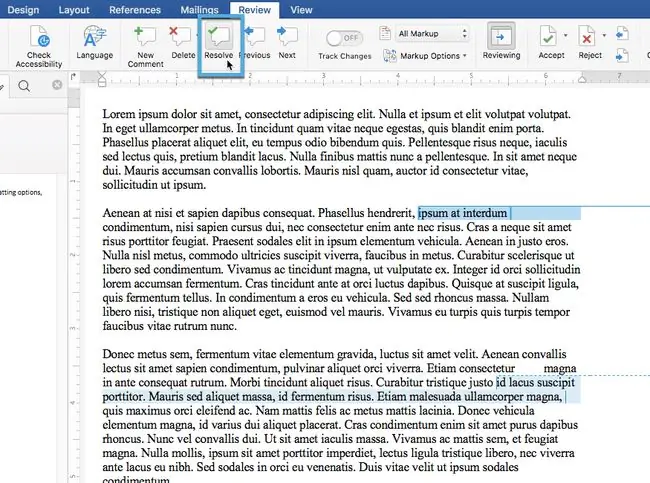This screenshot has height=483, width=650.
Task: Click the left indent marker on the ruler
Action: pyautogui.click(x=102, y=79)
